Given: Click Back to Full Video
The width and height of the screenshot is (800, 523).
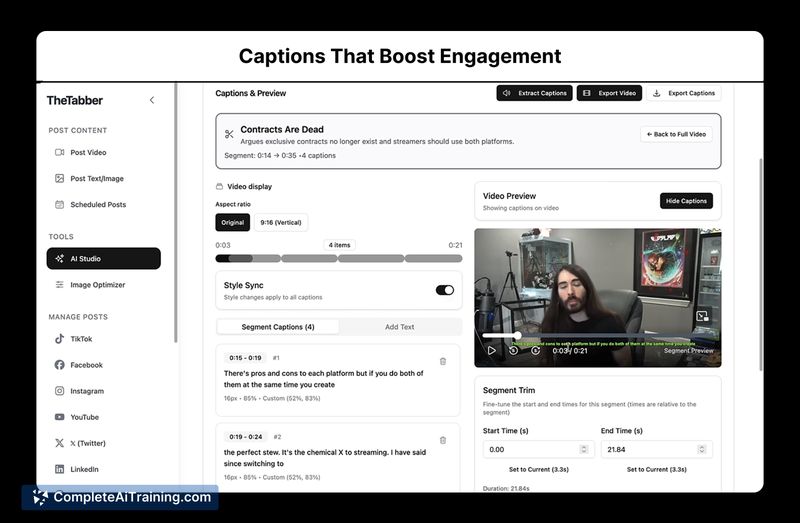Looking at the screenshot, I should [x=677, y=134].
